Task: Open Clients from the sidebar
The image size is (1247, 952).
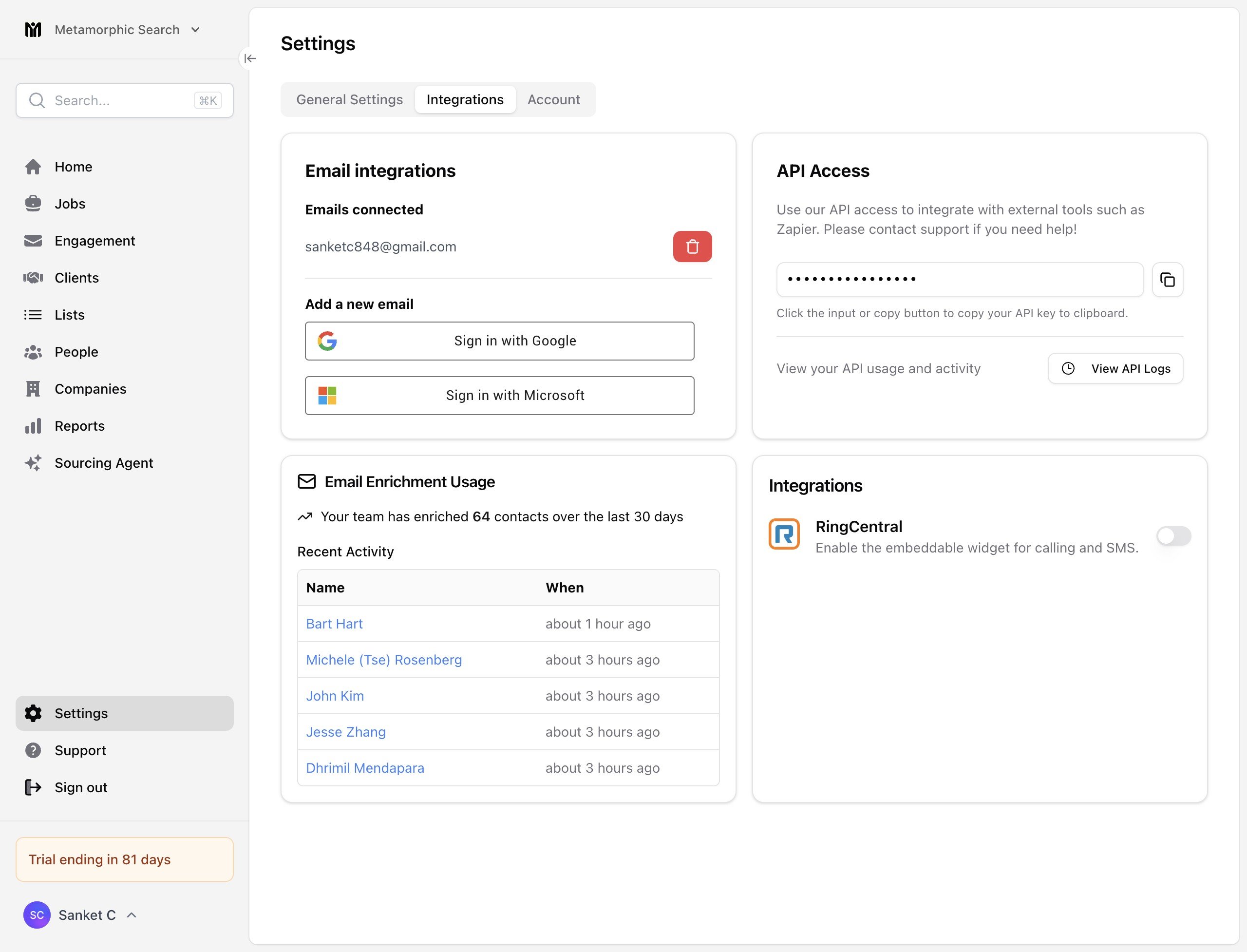Action: [125, 278]
